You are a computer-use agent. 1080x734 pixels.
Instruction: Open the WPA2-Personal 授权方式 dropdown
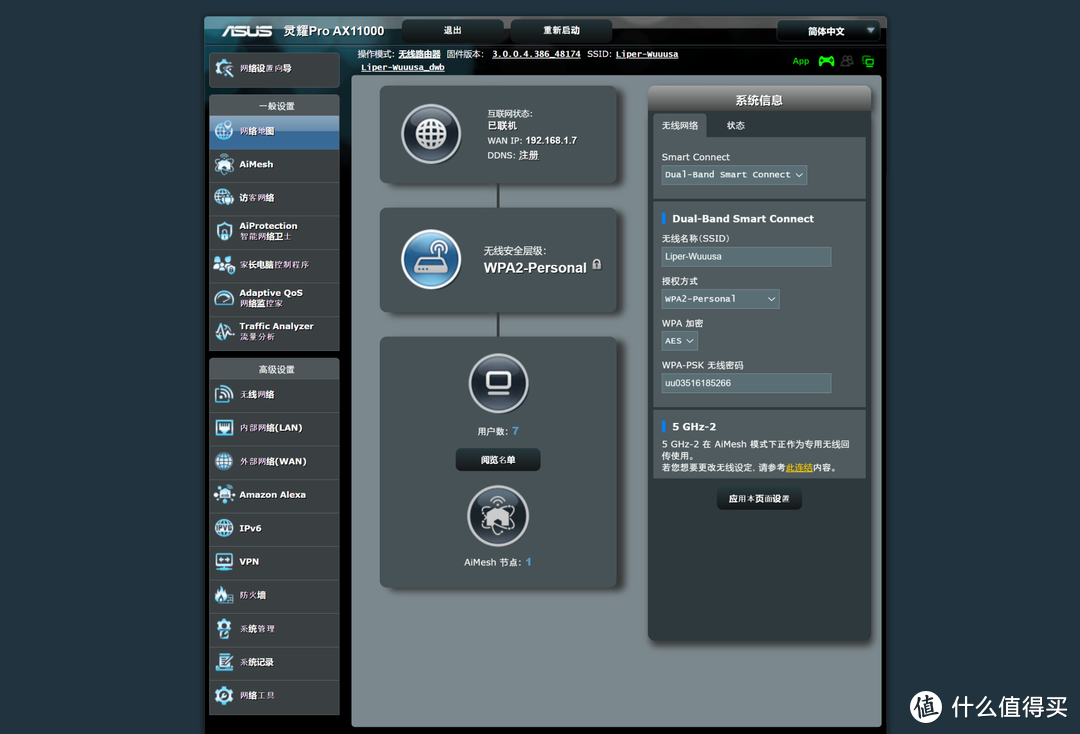[720, 299]
